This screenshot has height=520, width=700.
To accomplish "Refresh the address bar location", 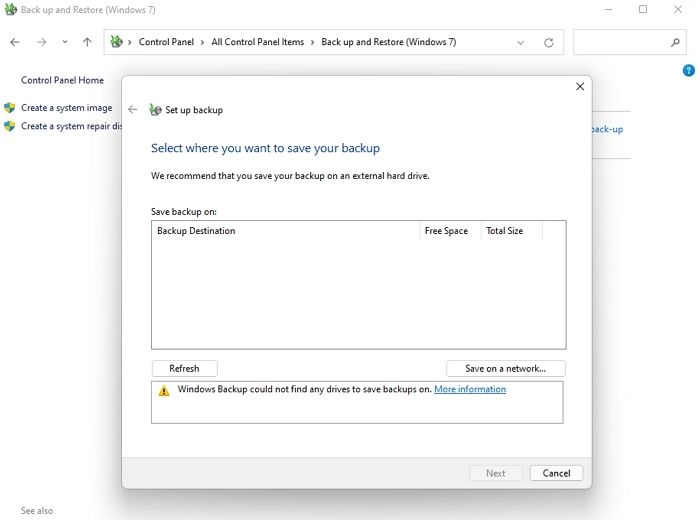I will point(549,43).
